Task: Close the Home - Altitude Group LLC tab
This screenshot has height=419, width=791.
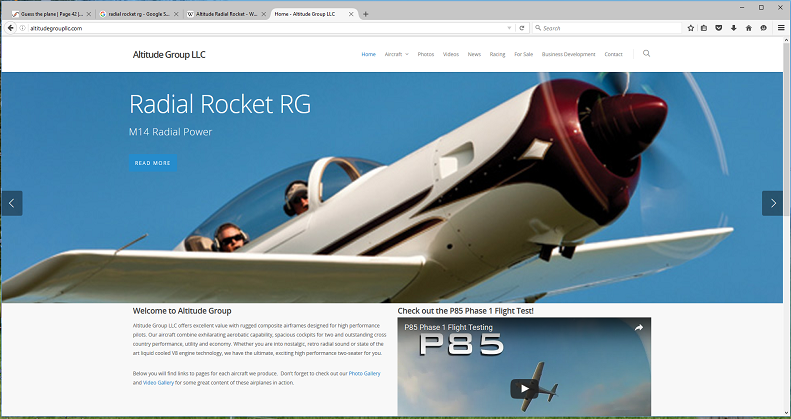Action: 351,14
